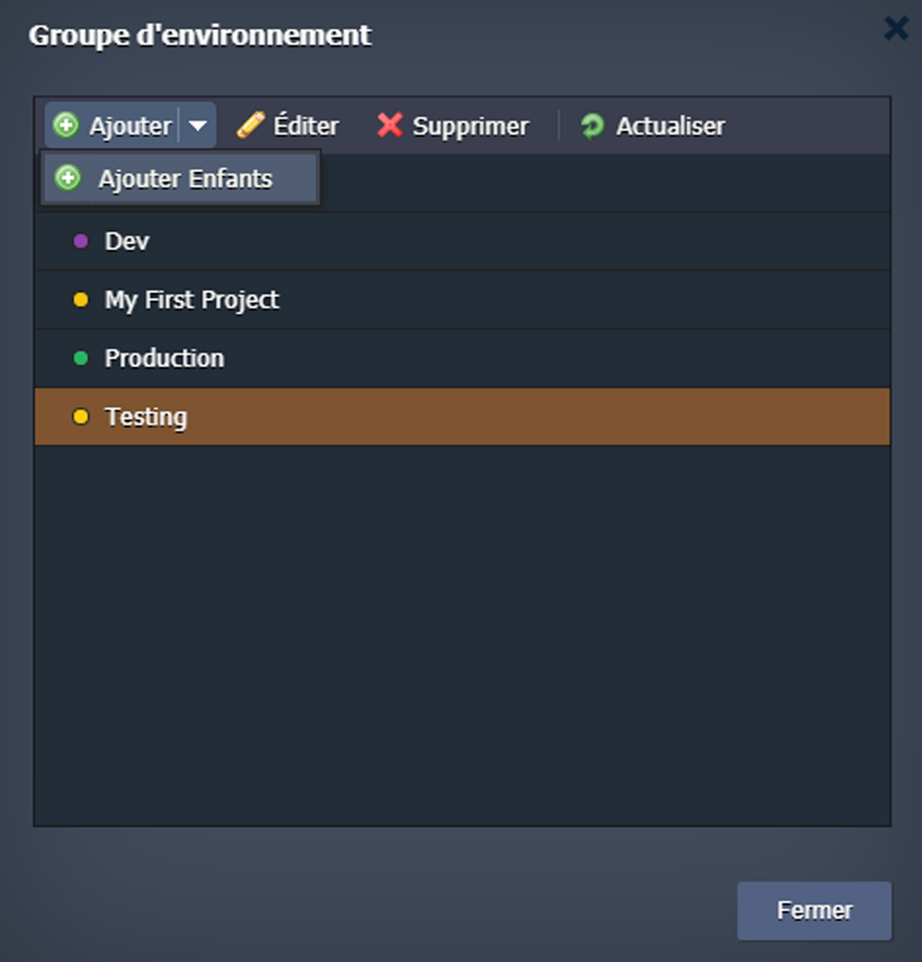
Task: Click the Actualiser text label
Action: click(x=670, y=126)
